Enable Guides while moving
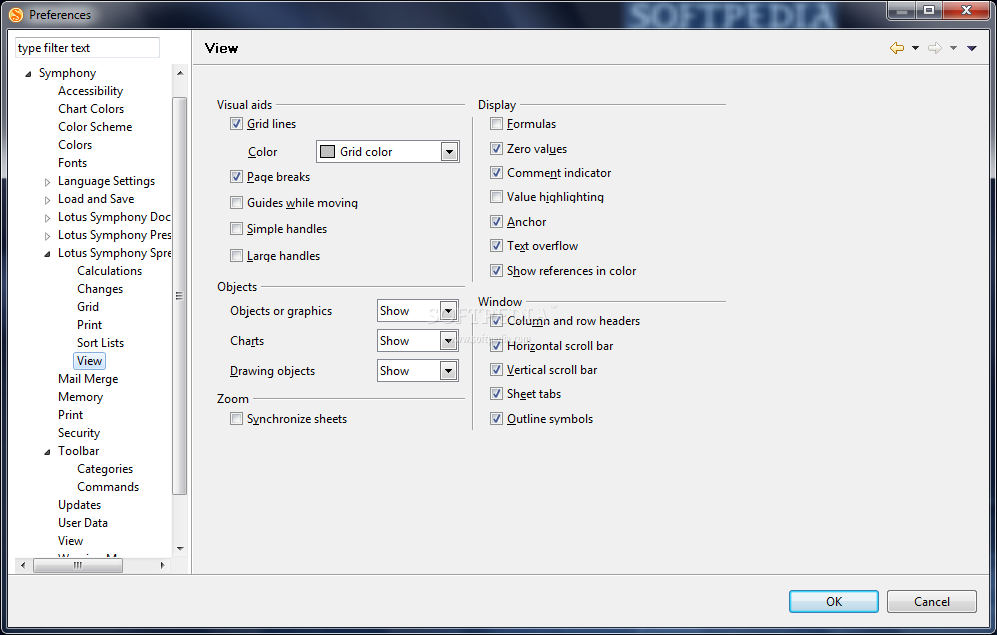This screenshot has width=997, height=635. (x=237, y=203)
